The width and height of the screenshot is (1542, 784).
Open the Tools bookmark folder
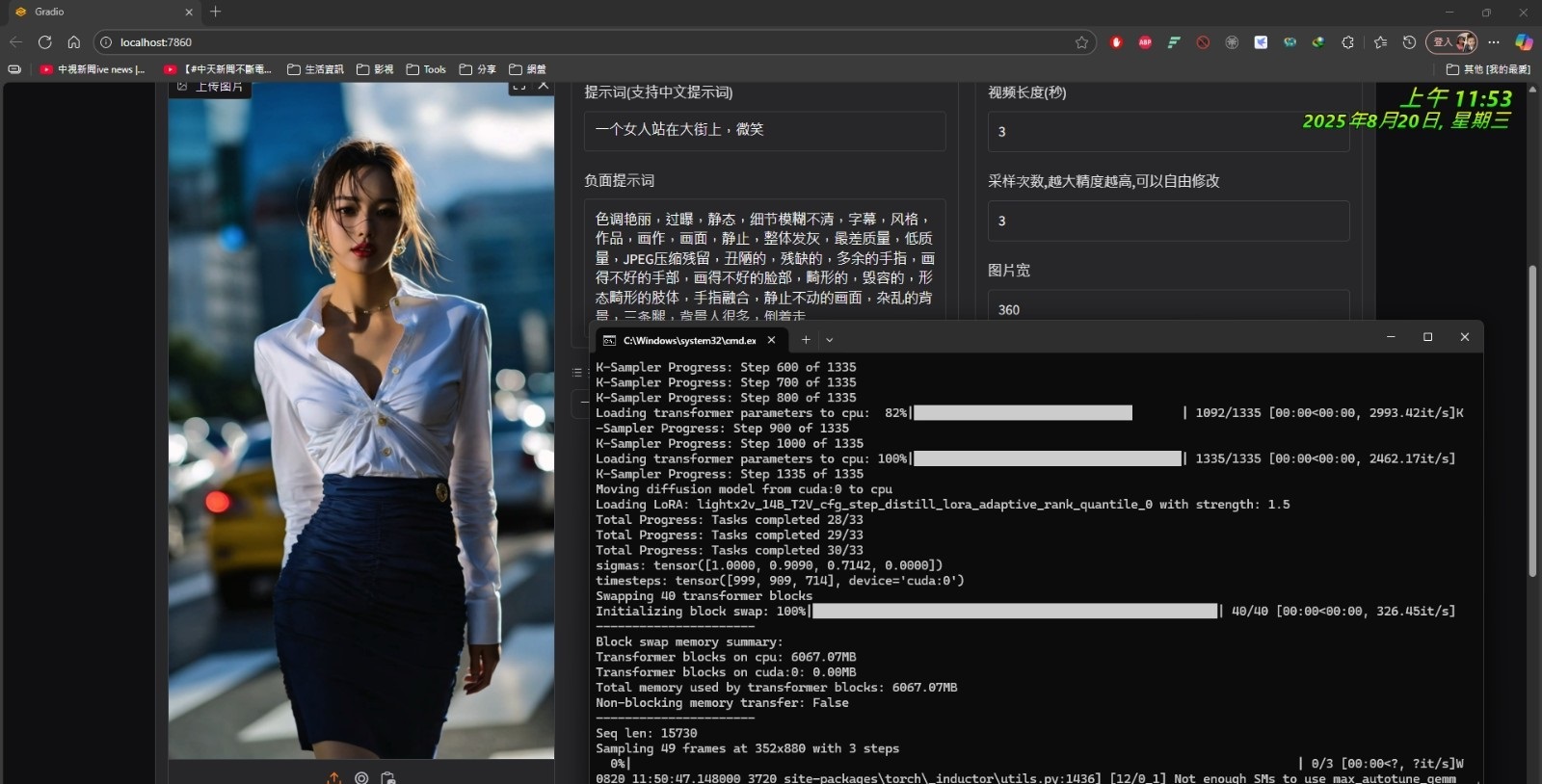click(426, 69)
